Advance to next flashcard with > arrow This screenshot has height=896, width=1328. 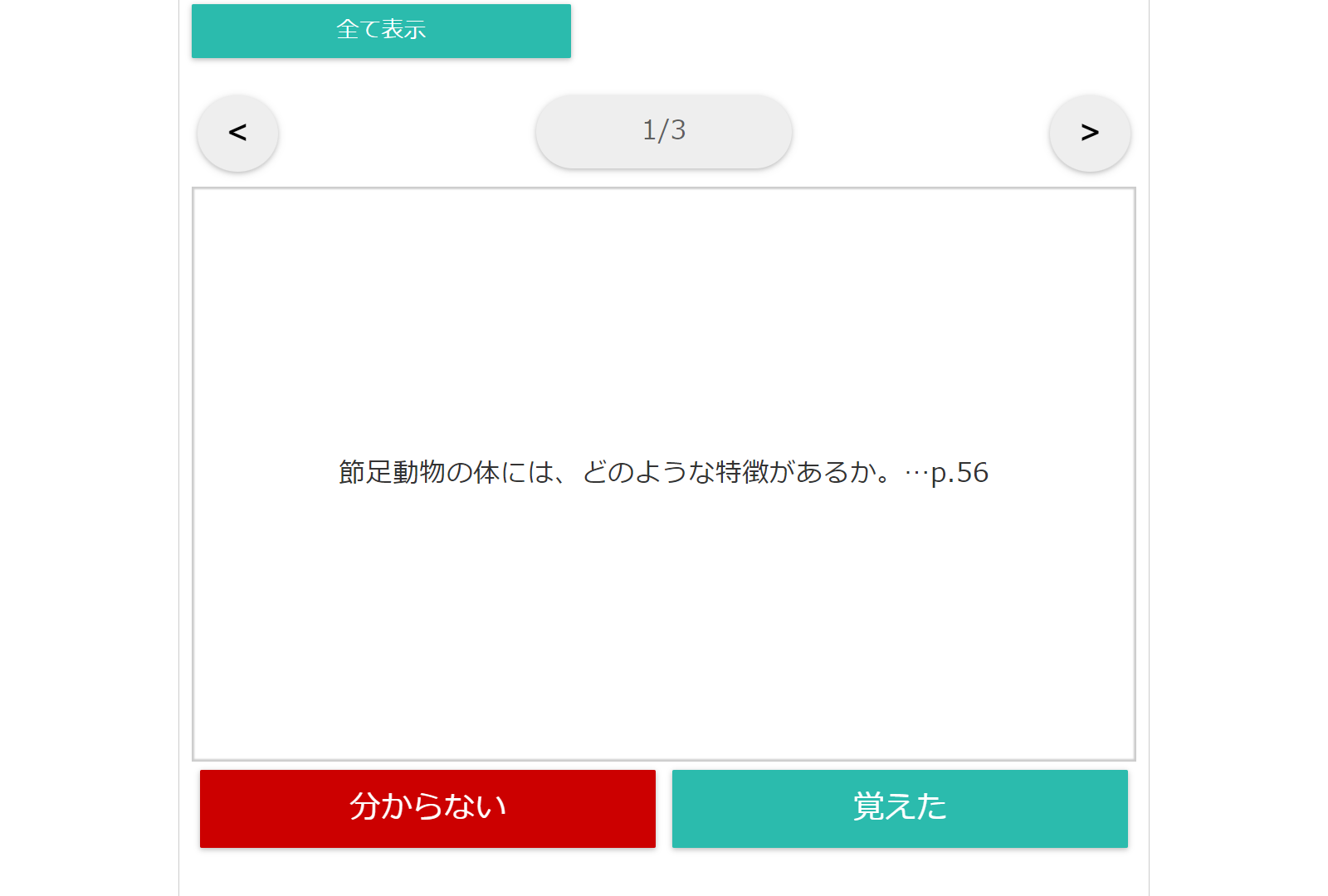pos(1090,133)
